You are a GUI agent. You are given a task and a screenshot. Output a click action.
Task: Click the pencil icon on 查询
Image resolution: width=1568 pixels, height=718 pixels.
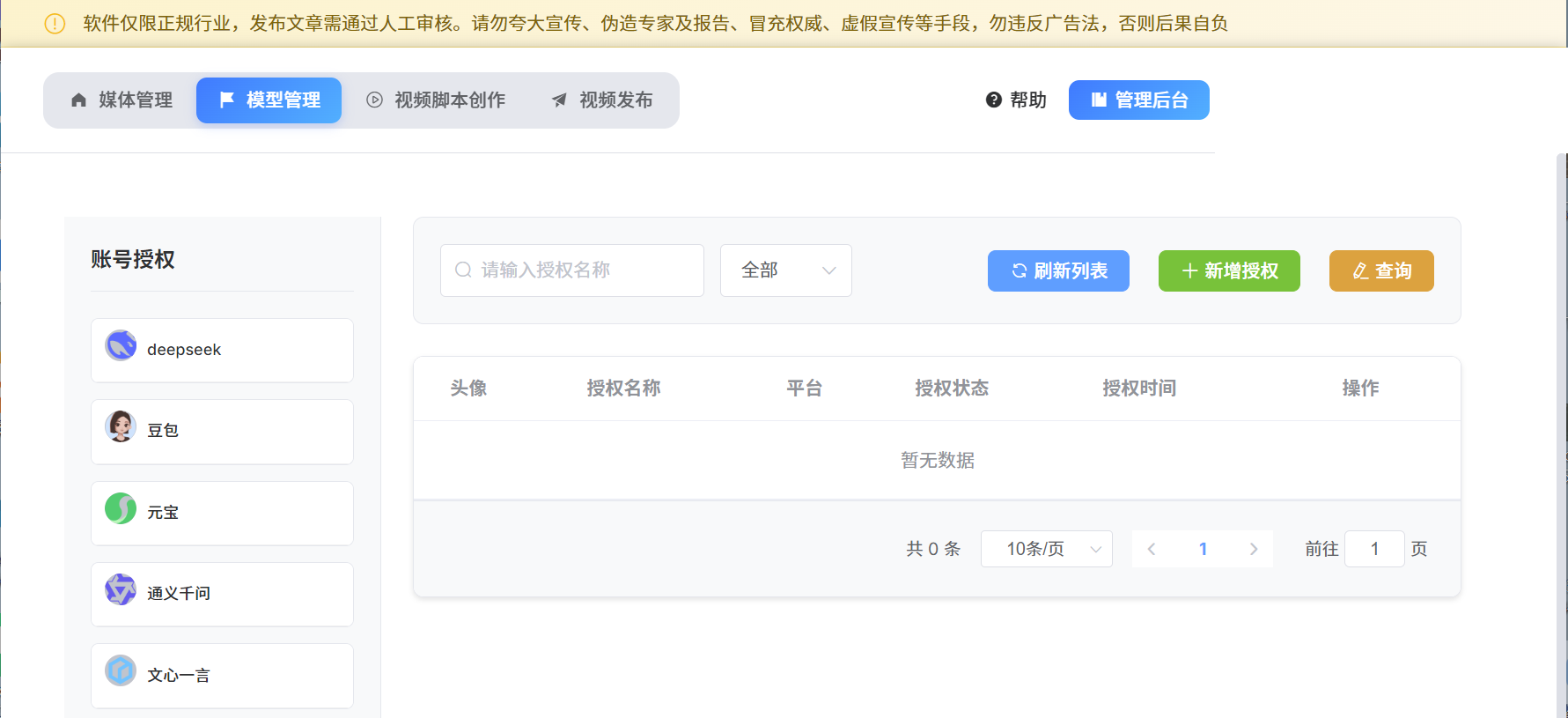pos(1360,270)
